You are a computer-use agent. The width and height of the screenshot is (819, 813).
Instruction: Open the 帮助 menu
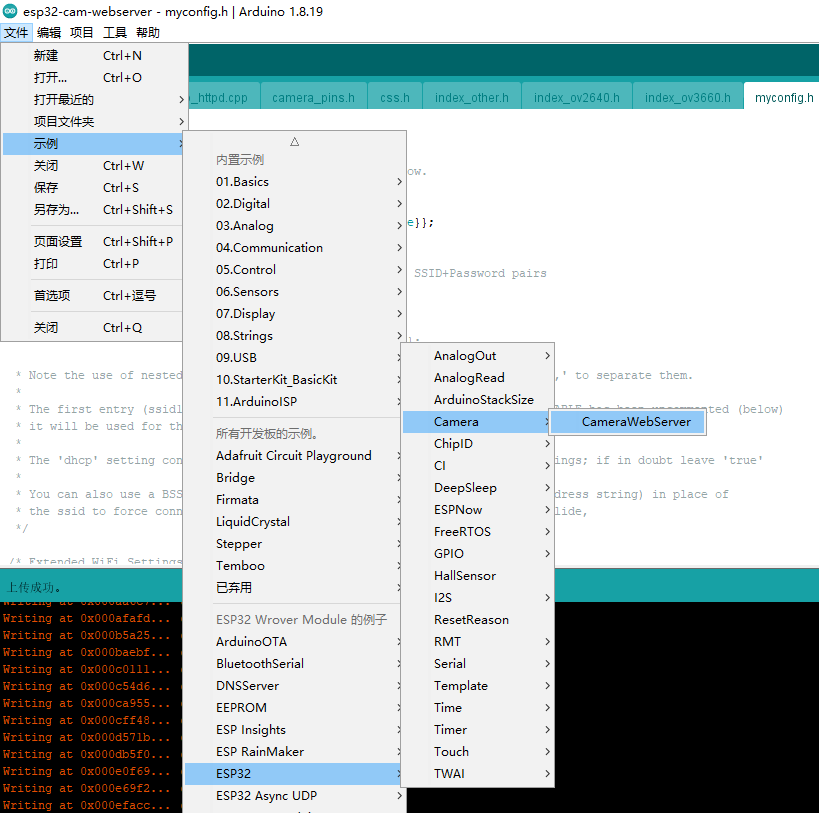coord(147,33)
